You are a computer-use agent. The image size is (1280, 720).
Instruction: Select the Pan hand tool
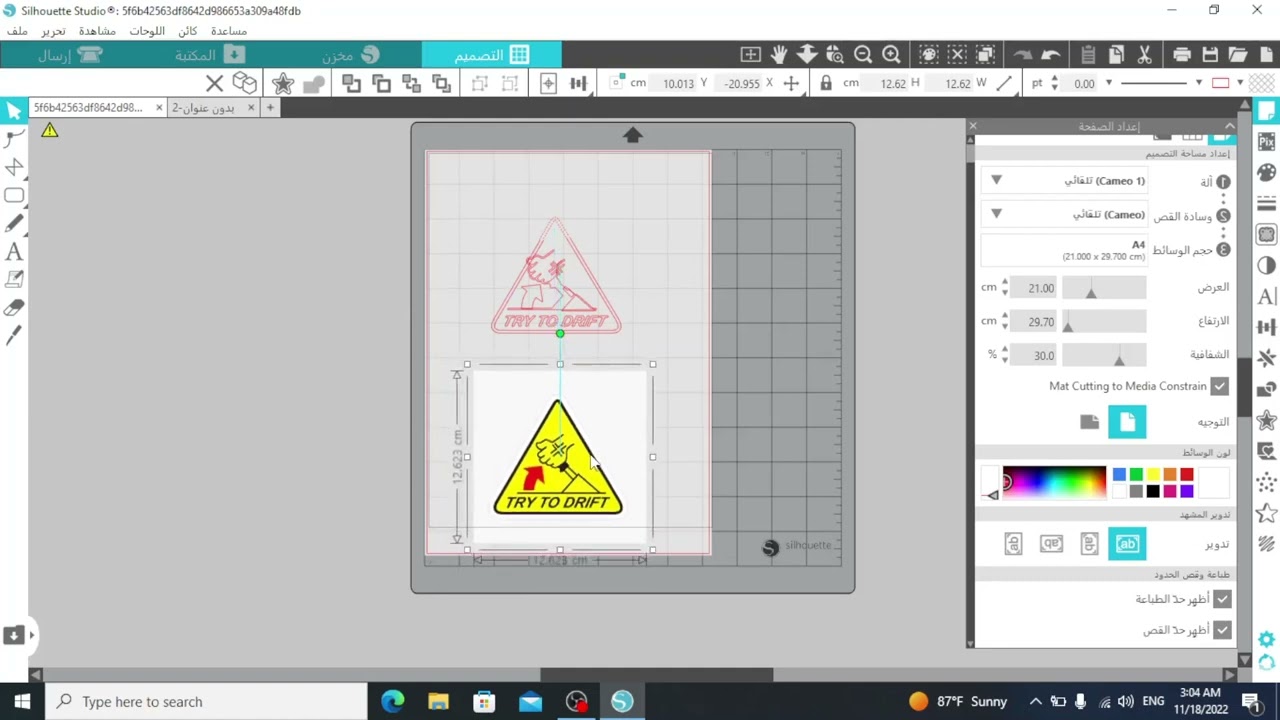pos(779,55)
